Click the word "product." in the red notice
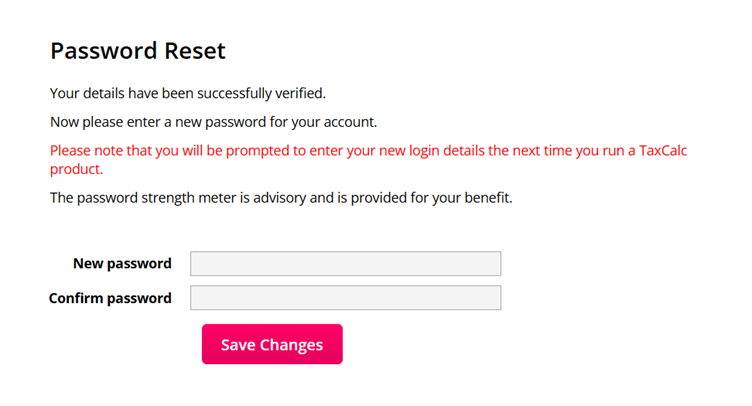752x406 pixels. [77, 170]
